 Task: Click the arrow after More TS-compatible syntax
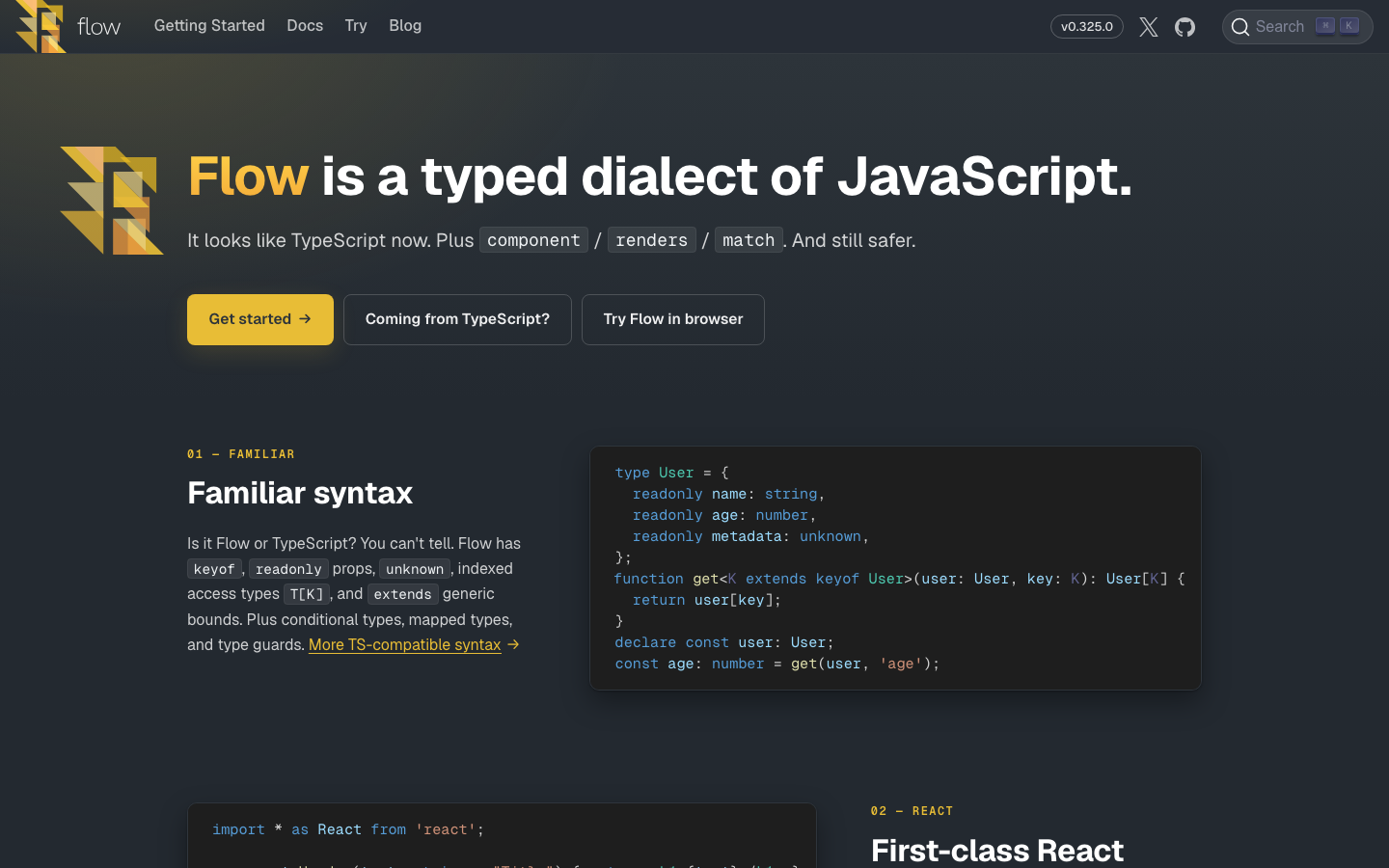point(513,644)
